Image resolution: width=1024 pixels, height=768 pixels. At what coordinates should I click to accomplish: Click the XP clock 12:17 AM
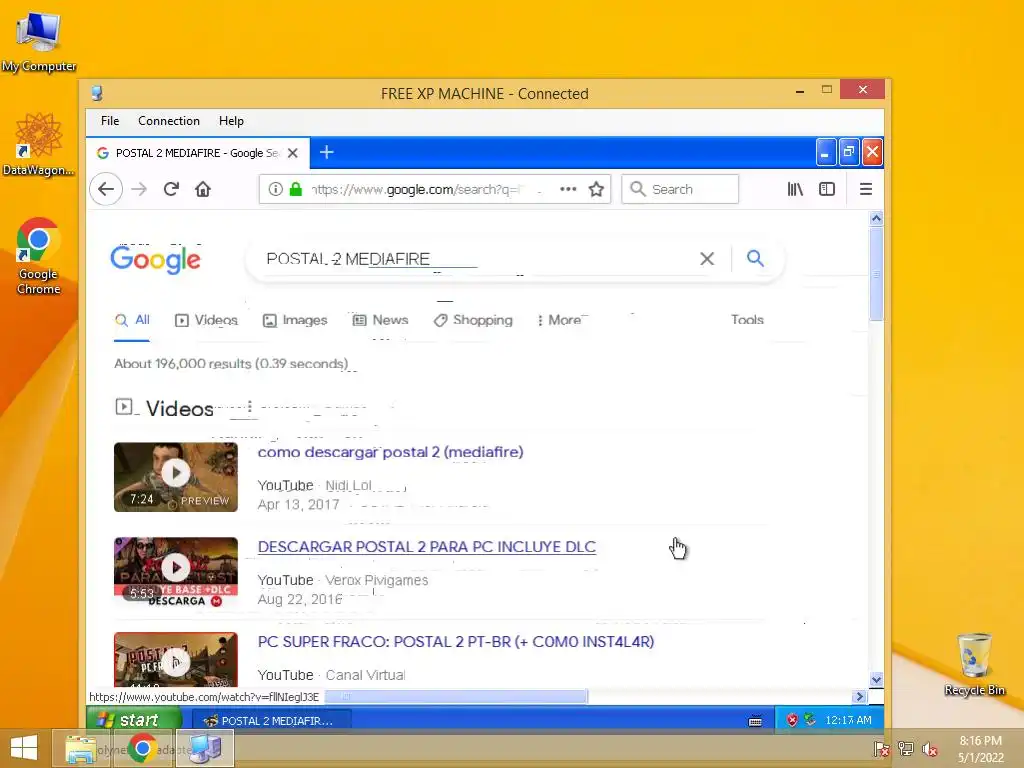click(x=848, y=720)
